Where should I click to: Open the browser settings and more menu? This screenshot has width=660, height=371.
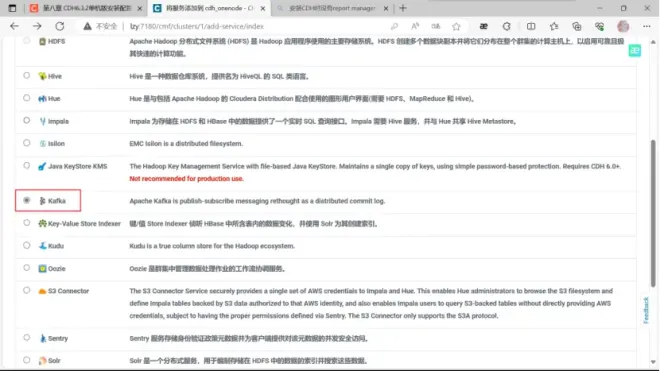coord(647,26)
